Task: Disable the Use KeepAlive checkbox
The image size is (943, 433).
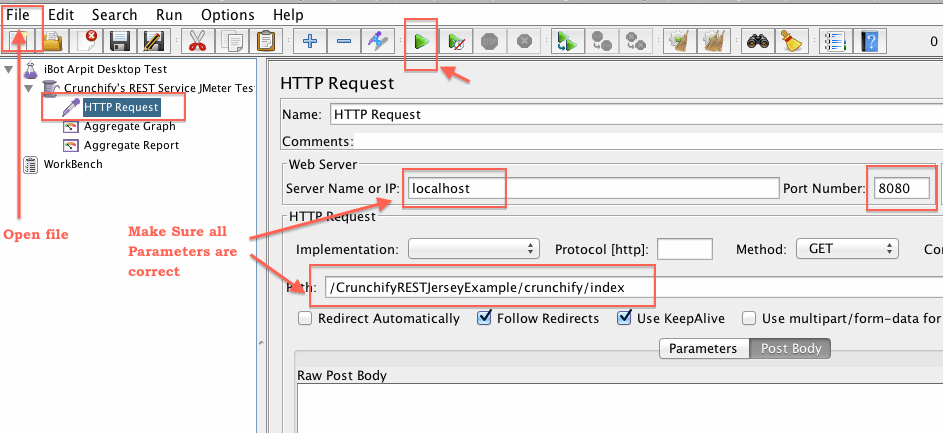Action: (624, 319)
